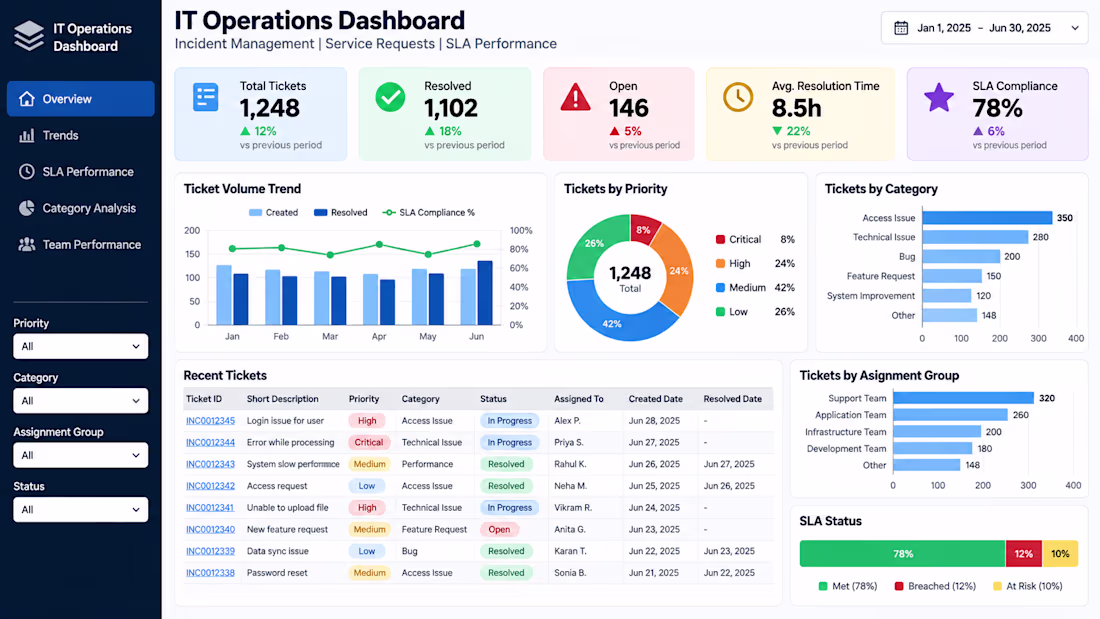Click the Access Issue bar in Tickets by Category

point(987,218)
